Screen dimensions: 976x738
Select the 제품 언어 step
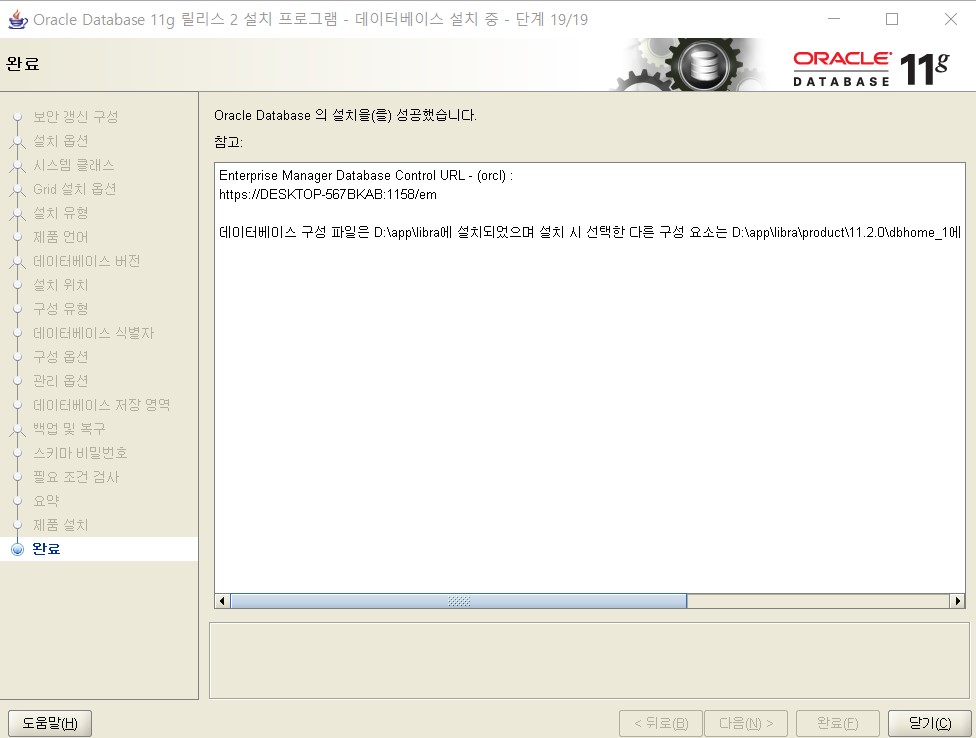pos(60,237)
